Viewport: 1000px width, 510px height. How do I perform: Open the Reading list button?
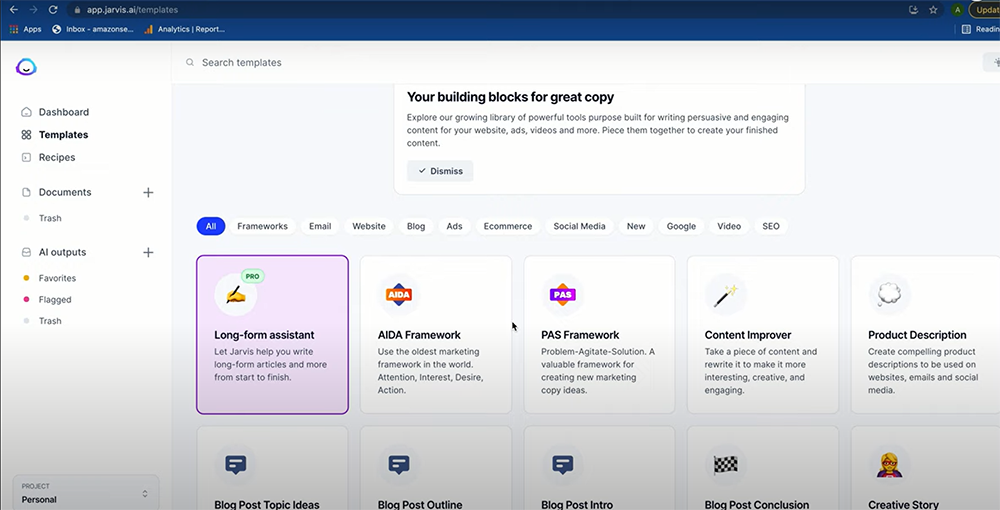click(980, 29)
